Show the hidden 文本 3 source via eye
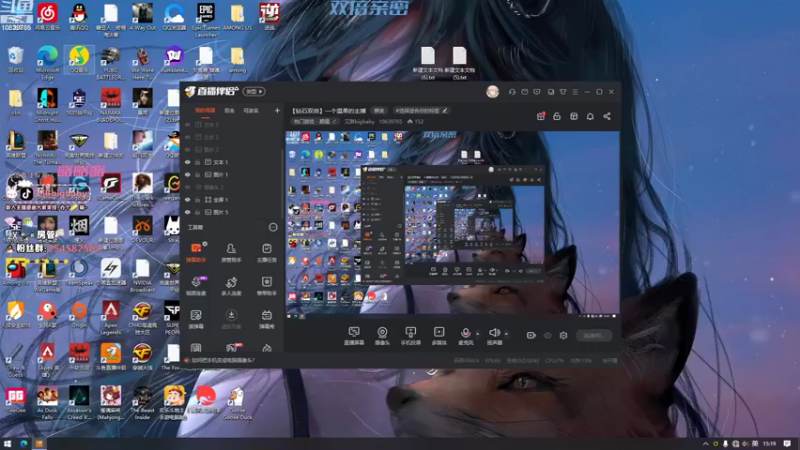The image size is (800, 450). pyautogui.click(x=187, y=124)
